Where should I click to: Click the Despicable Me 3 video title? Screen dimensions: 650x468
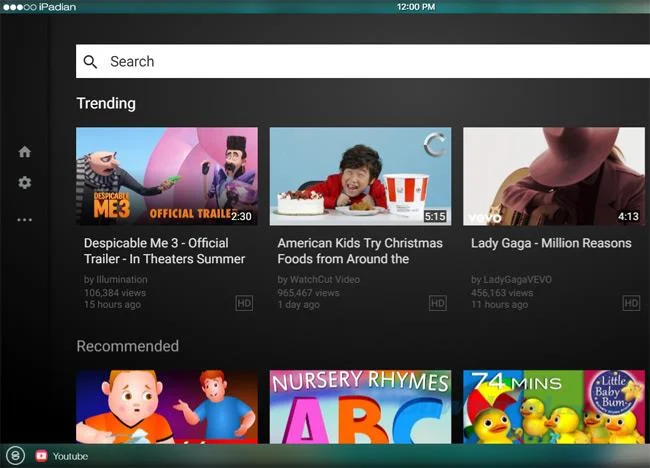164,251
